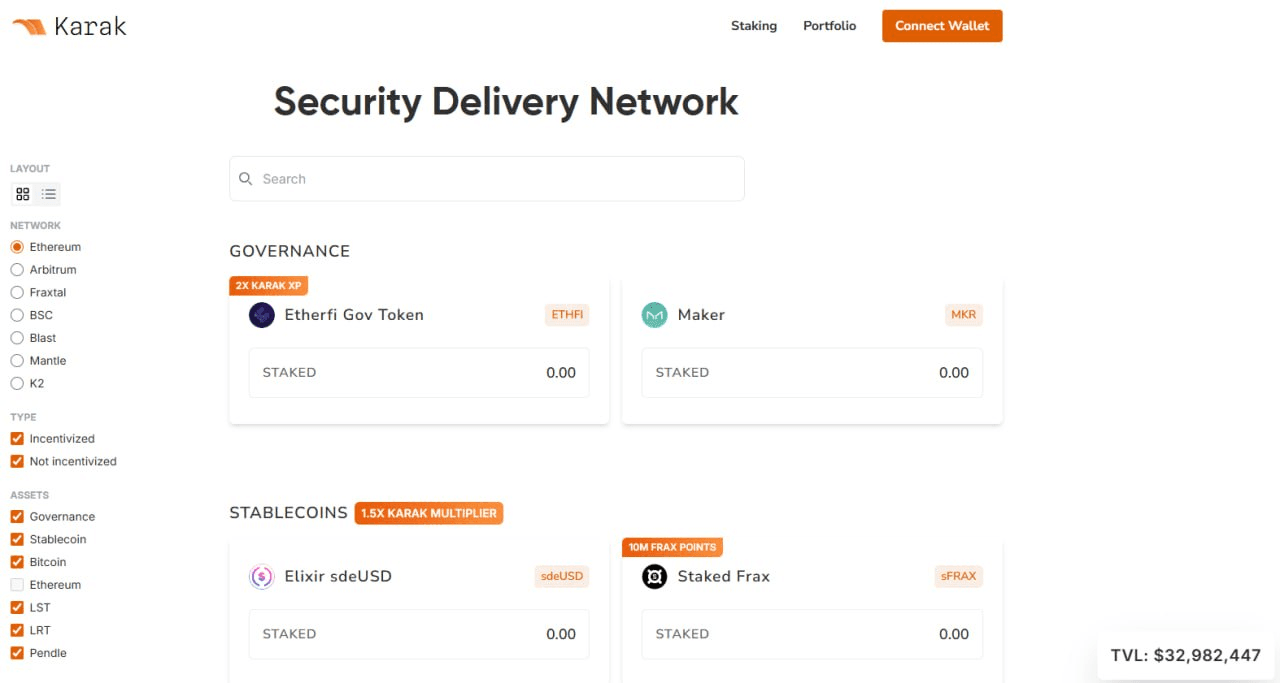Click the Connect Wallet button

[942, 26]
